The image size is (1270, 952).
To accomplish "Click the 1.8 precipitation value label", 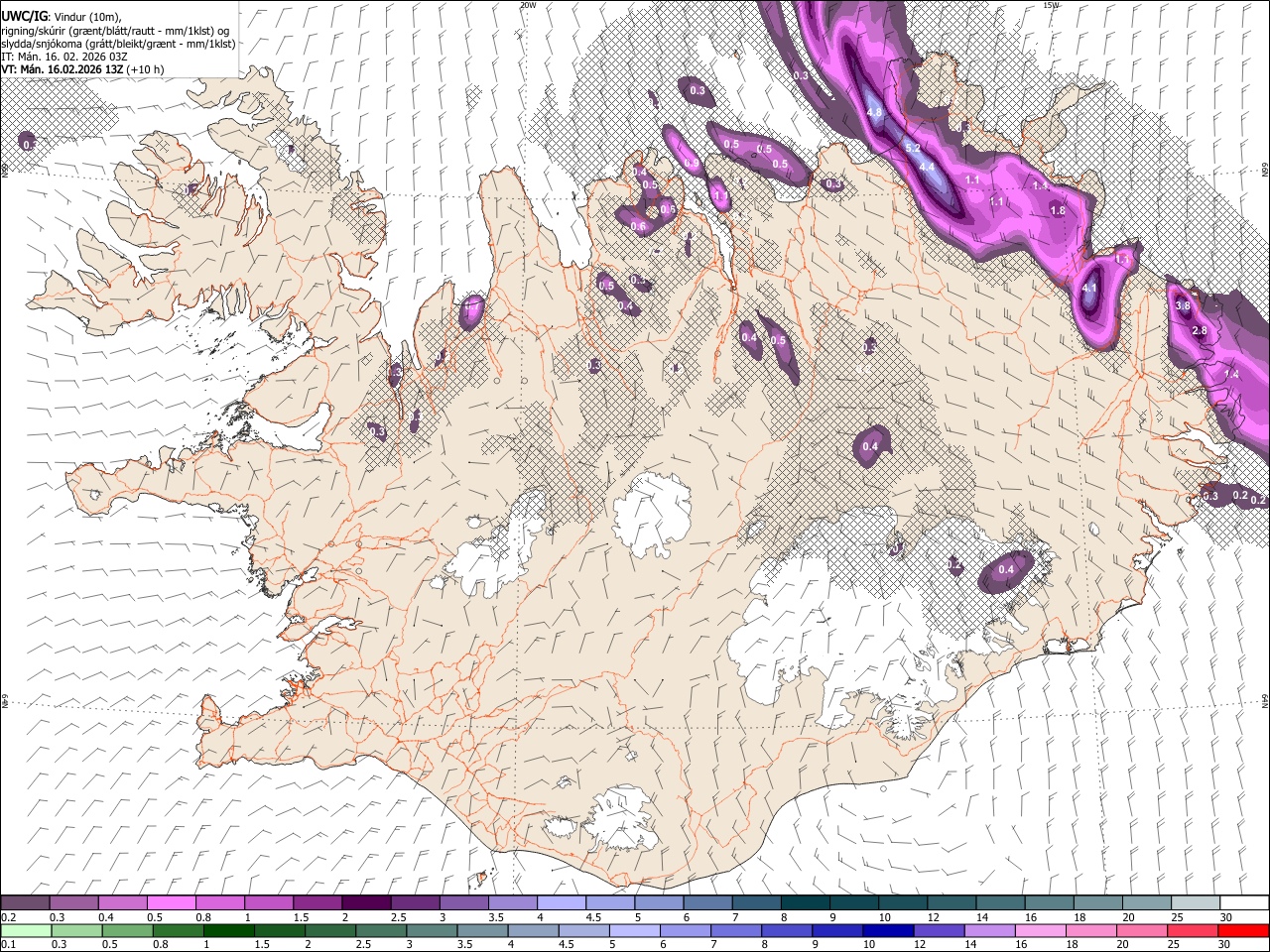I will click(1058, 210).
